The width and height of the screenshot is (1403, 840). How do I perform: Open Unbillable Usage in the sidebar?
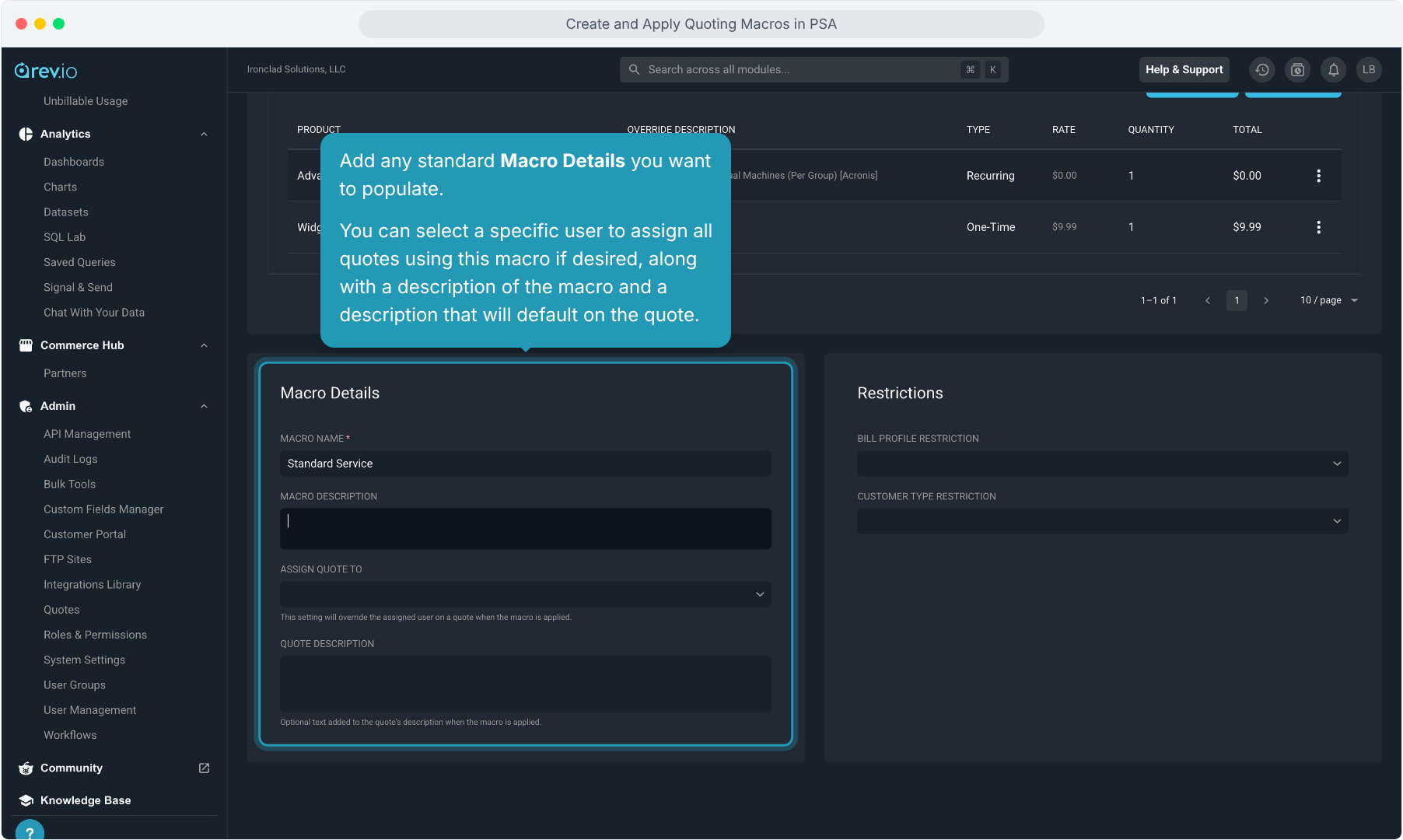[x=86, y=101]
